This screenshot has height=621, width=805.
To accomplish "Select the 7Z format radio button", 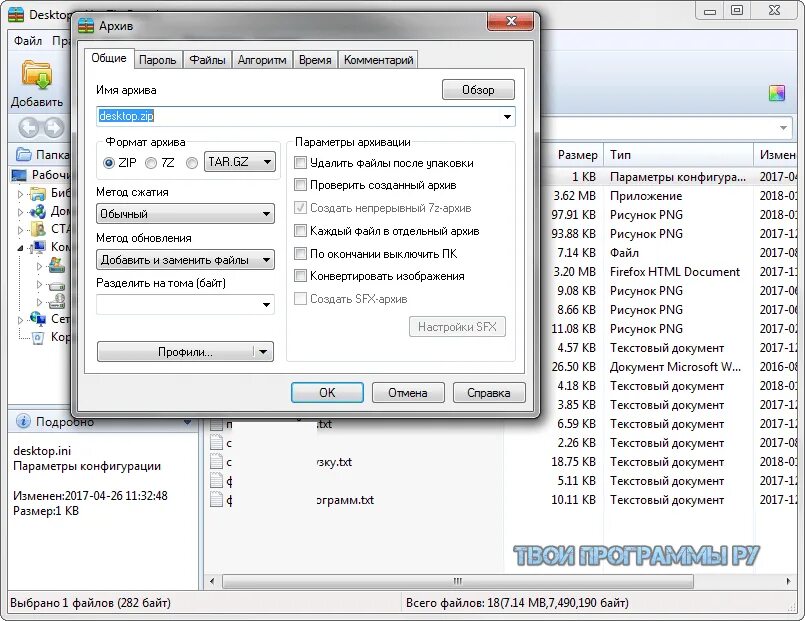I will tap(151, 163).
